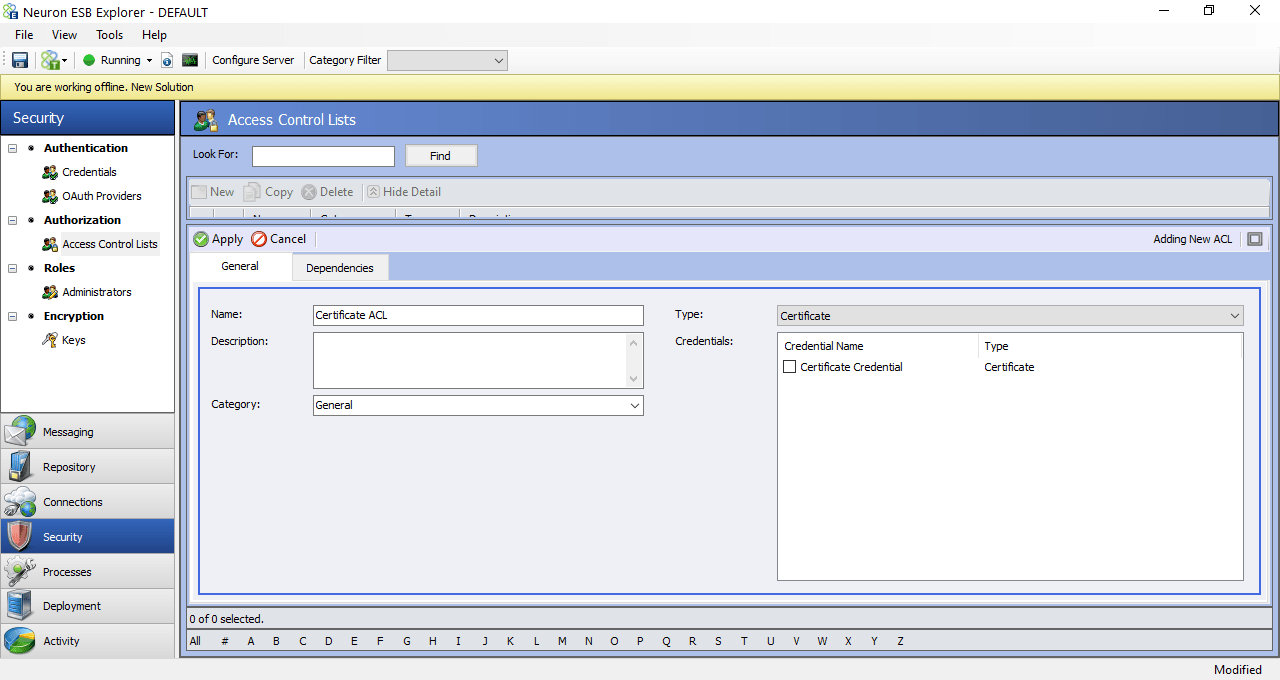Open the View menu

point(64,35)
